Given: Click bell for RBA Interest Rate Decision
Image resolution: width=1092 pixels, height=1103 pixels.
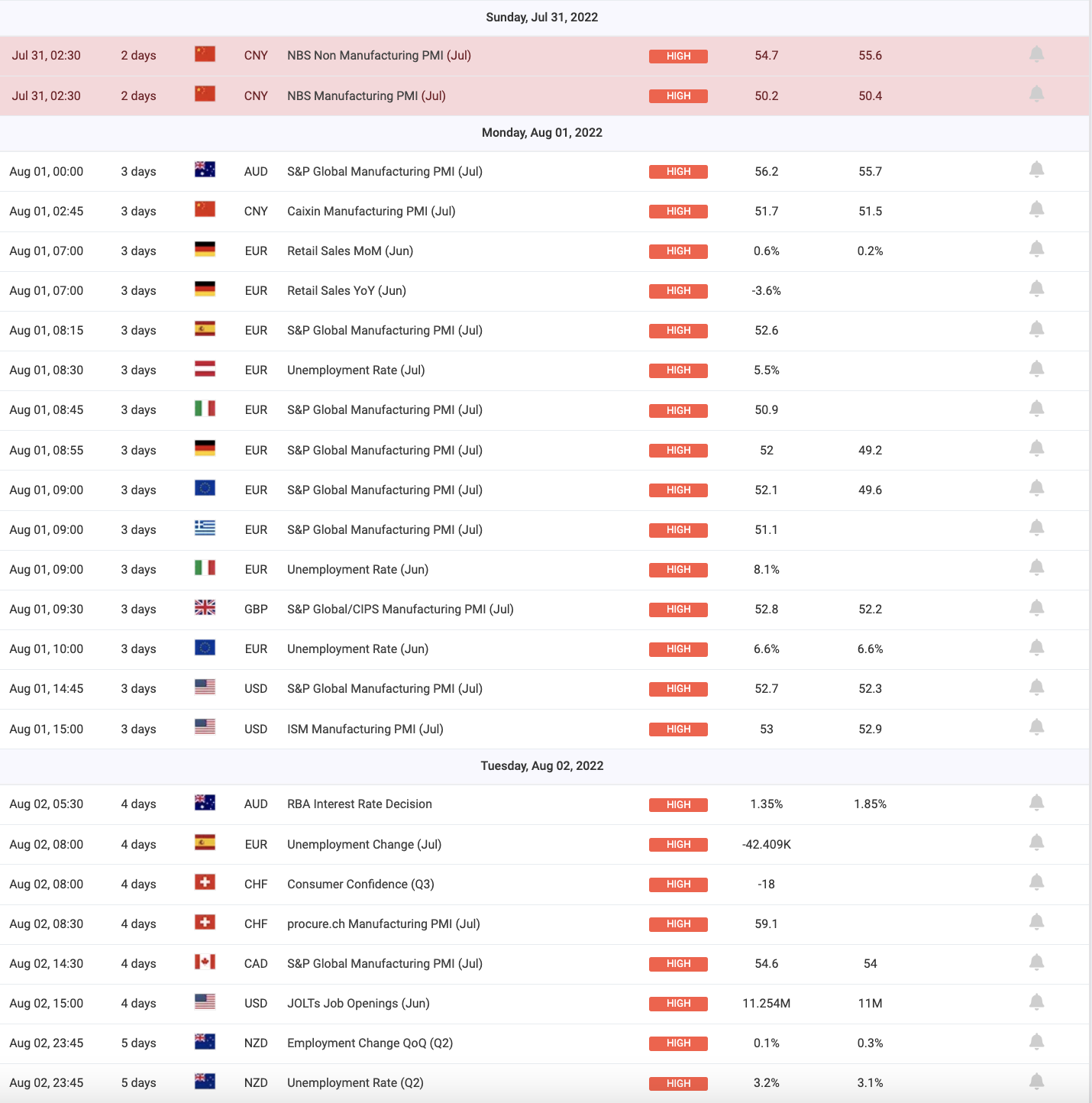Looking at the screenshot, I should [x=1036, y=803].
